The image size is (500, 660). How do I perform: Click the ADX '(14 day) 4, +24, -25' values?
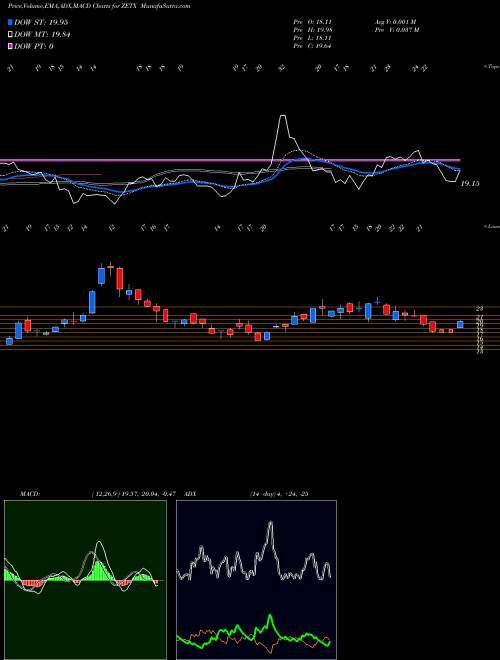point(279,493)
